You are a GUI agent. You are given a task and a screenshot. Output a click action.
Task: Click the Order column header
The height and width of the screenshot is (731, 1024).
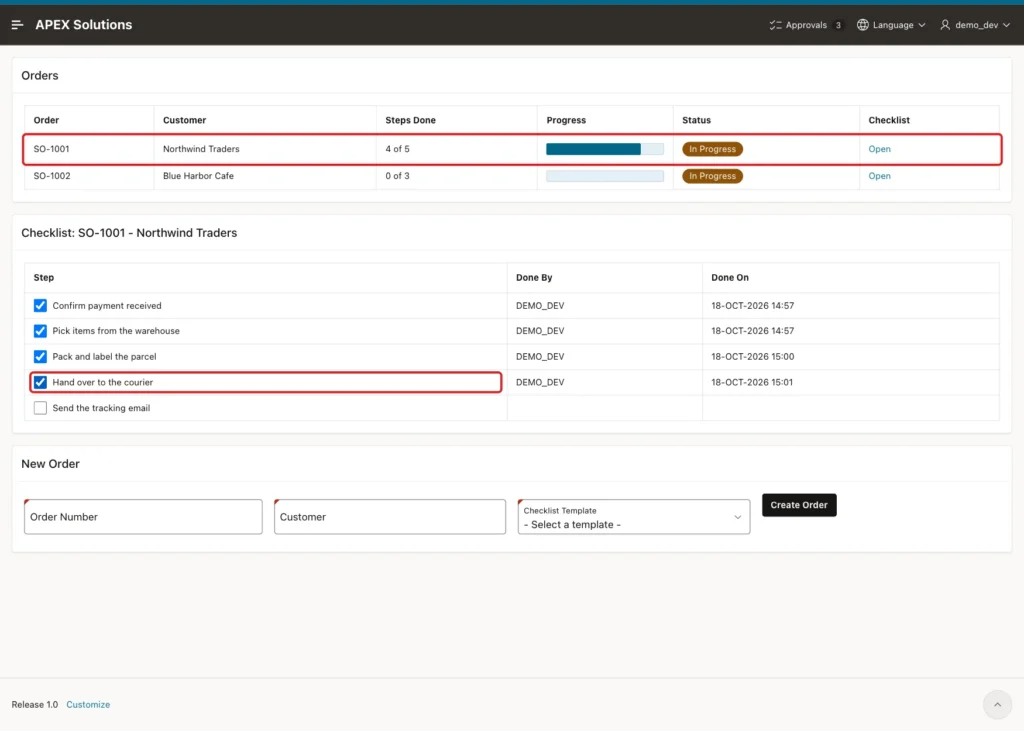coord(46,120)
